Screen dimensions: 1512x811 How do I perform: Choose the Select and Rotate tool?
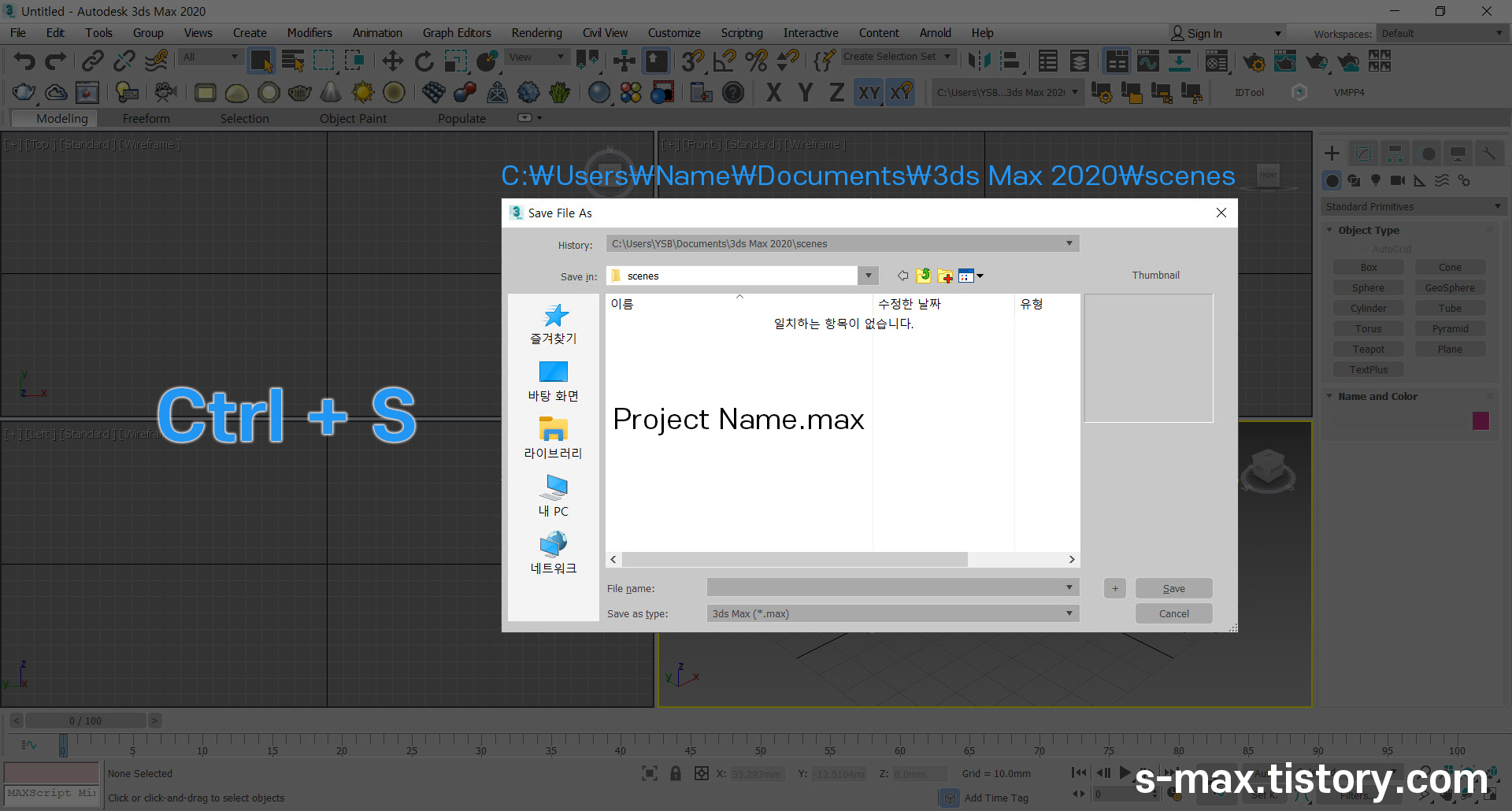pyautogui.click(x=424, y=61)
